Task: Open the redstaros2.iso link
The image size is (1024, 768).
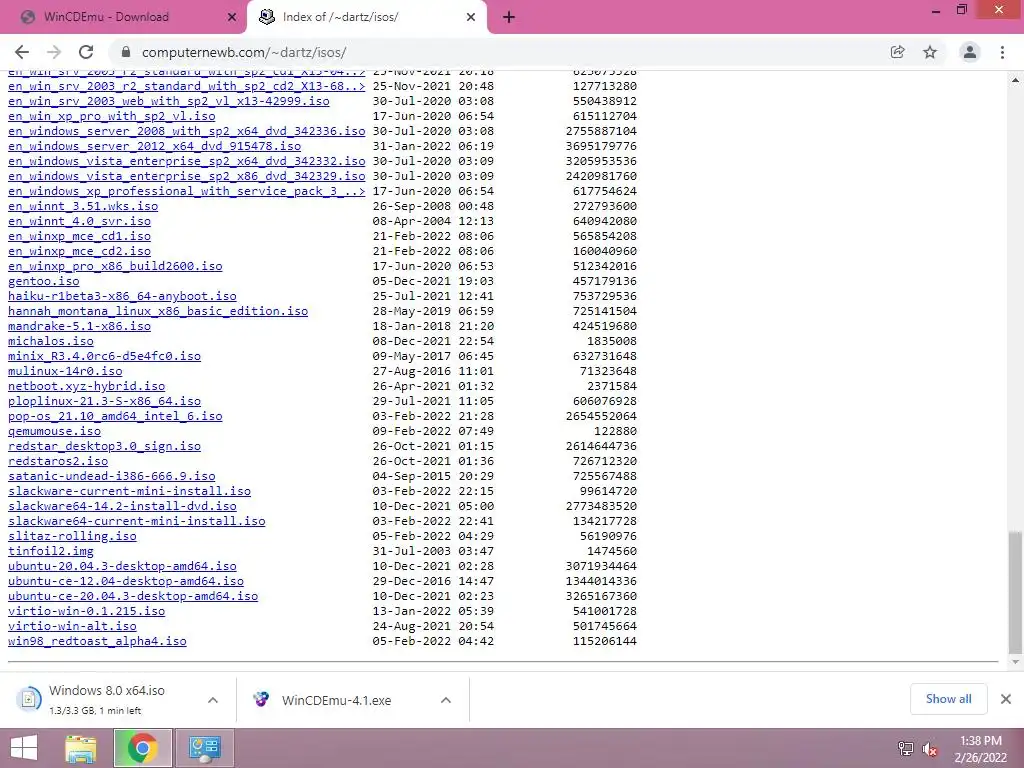Action: (x=58, y=461)
